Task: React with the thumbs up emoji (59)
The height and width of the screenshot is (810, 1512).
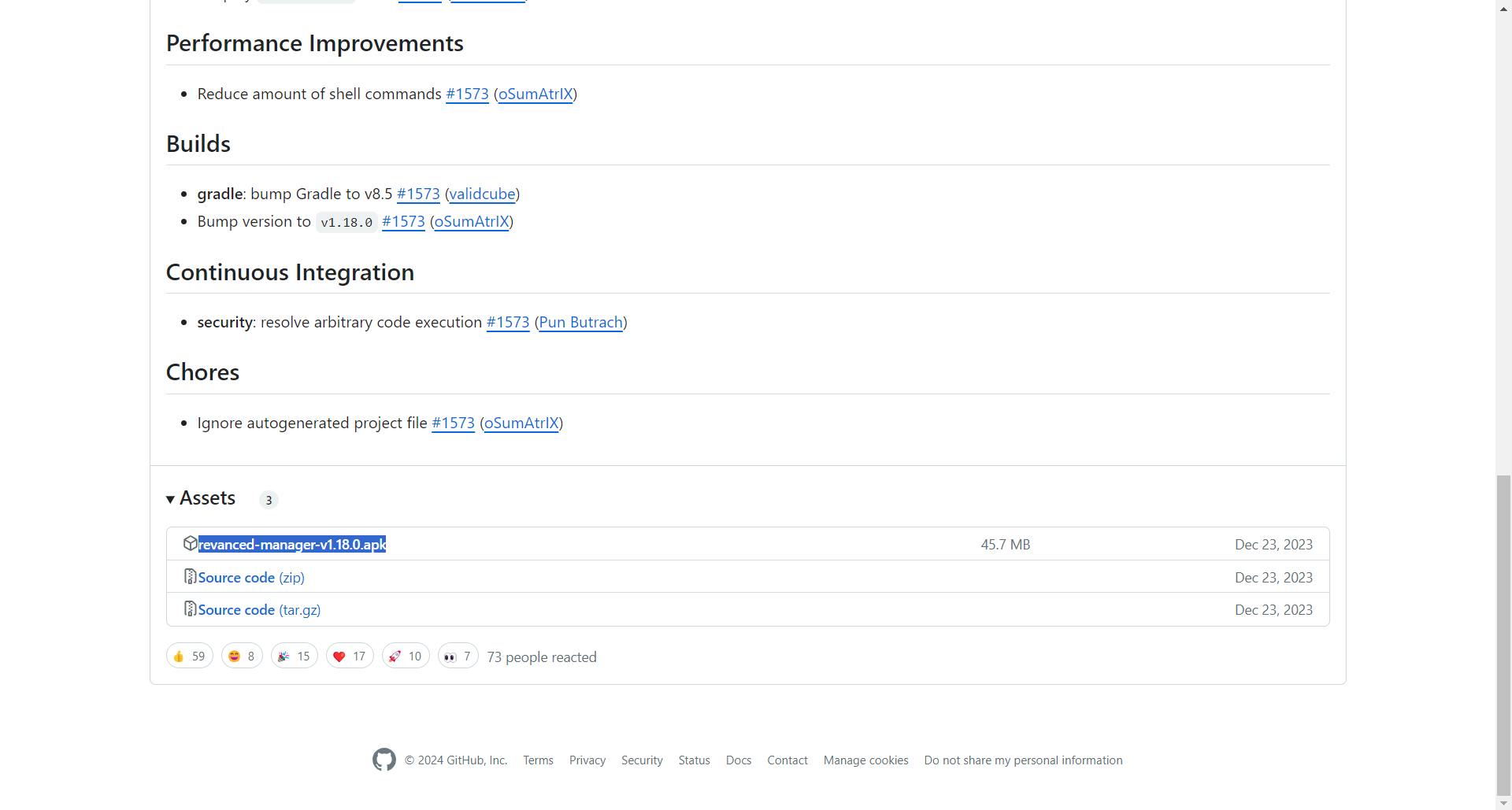Action: (189, 656)
